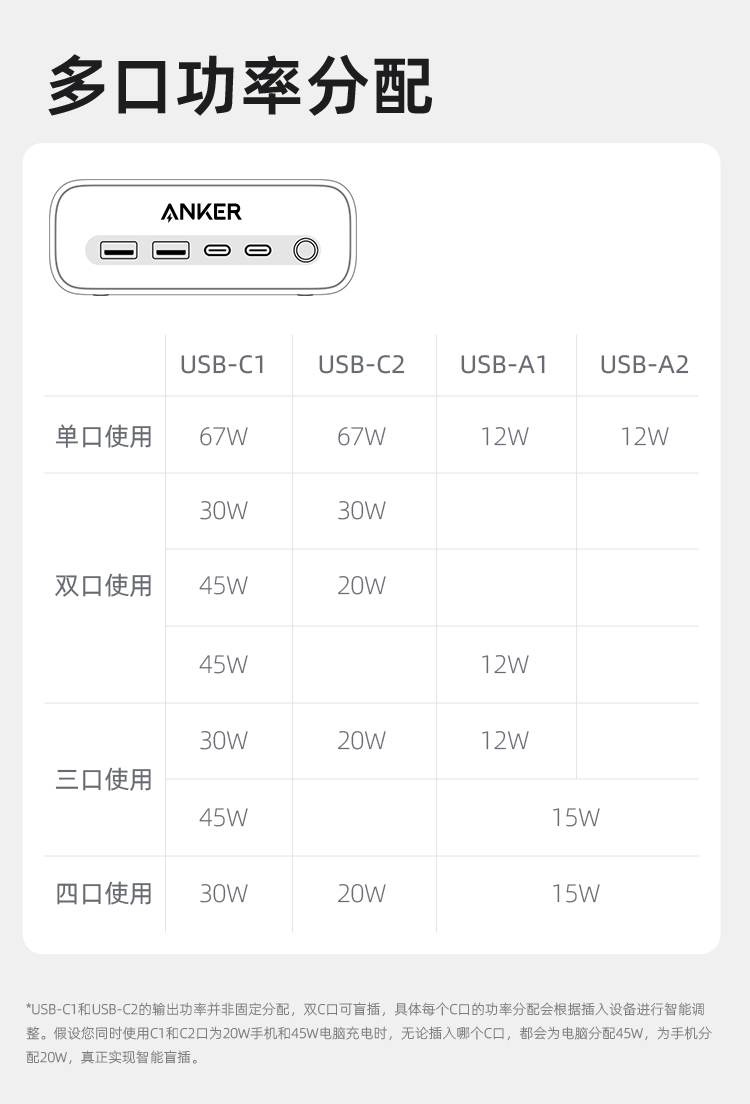This screenshot has width=750, height=1104.
Task: Click the first USB-A port icon
Action: tap(119, 250)
